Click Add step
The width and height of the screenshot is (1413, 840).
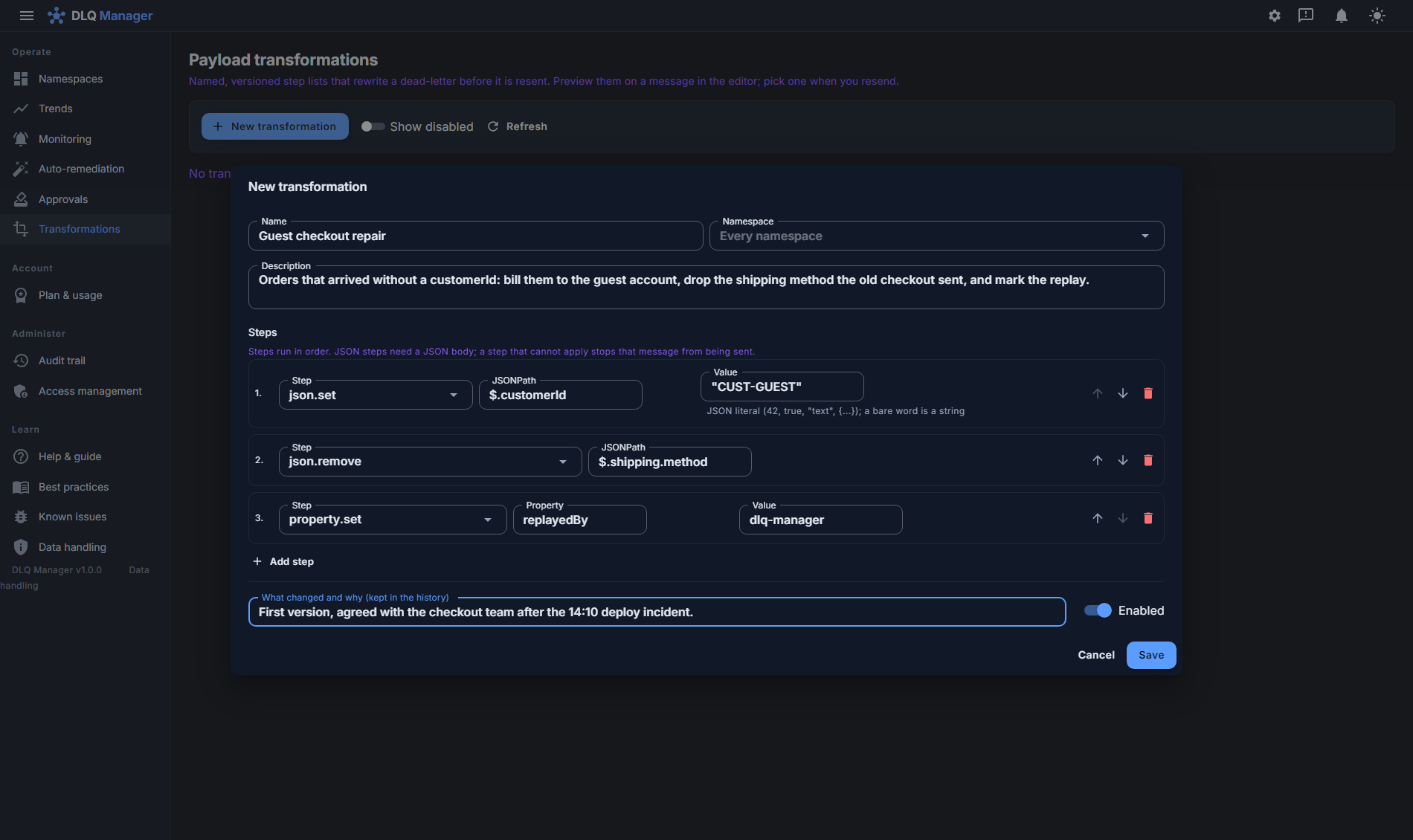[283, 561]
